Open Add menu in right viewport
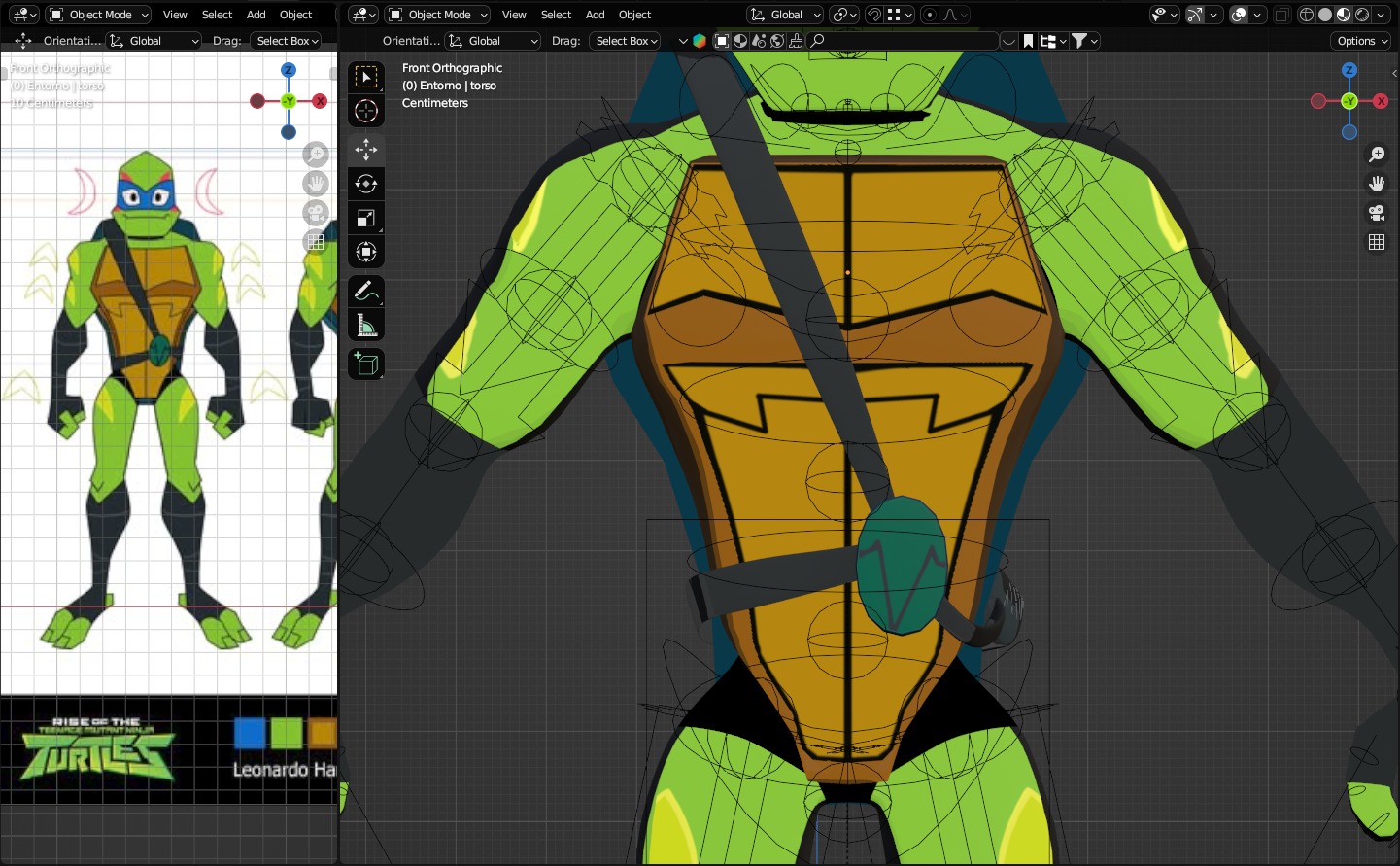The height and width of the screenshot is (866, 1400). pos(596,15)
